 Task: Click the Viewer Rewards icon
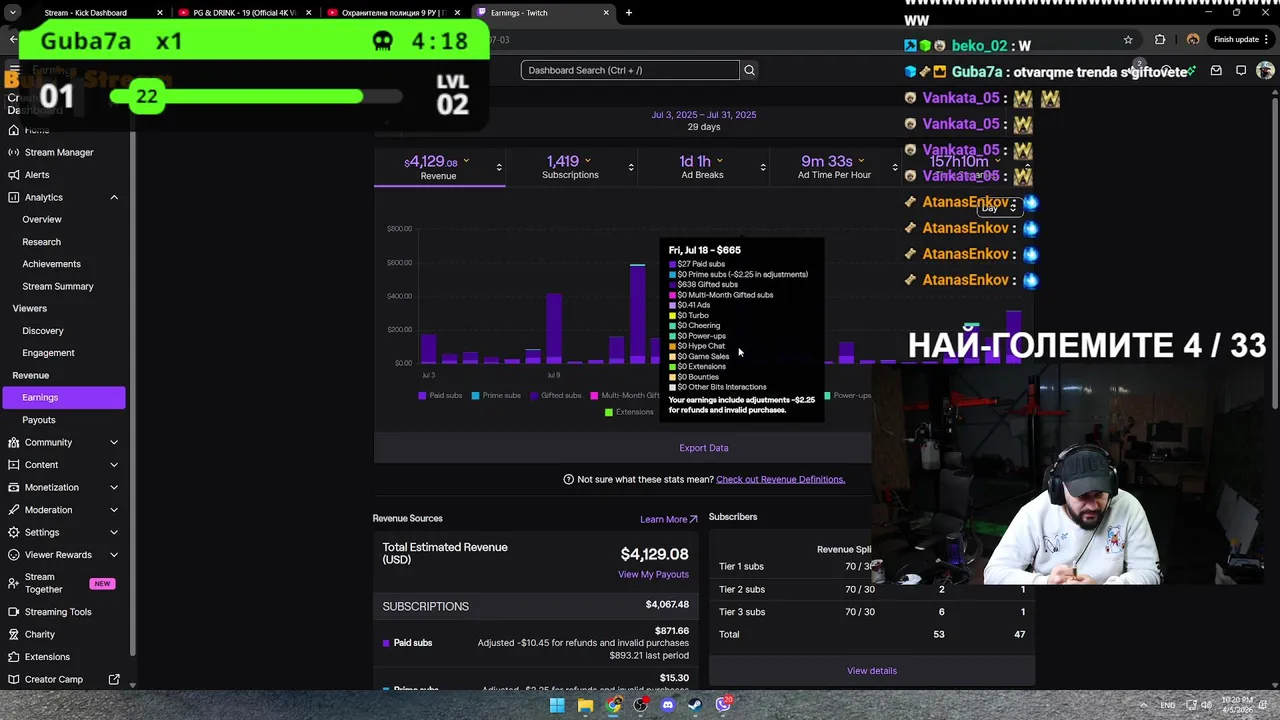coord(13,555)
